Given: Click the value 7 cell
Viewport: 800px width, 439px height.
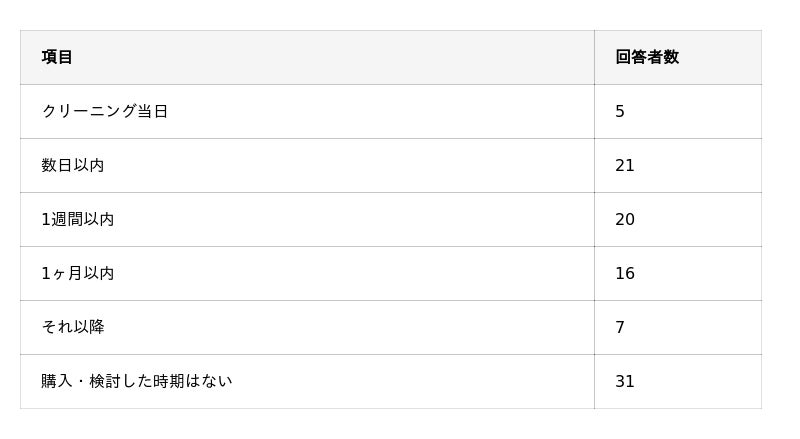Looking at the screenshot, I should [x=620, y=328].
